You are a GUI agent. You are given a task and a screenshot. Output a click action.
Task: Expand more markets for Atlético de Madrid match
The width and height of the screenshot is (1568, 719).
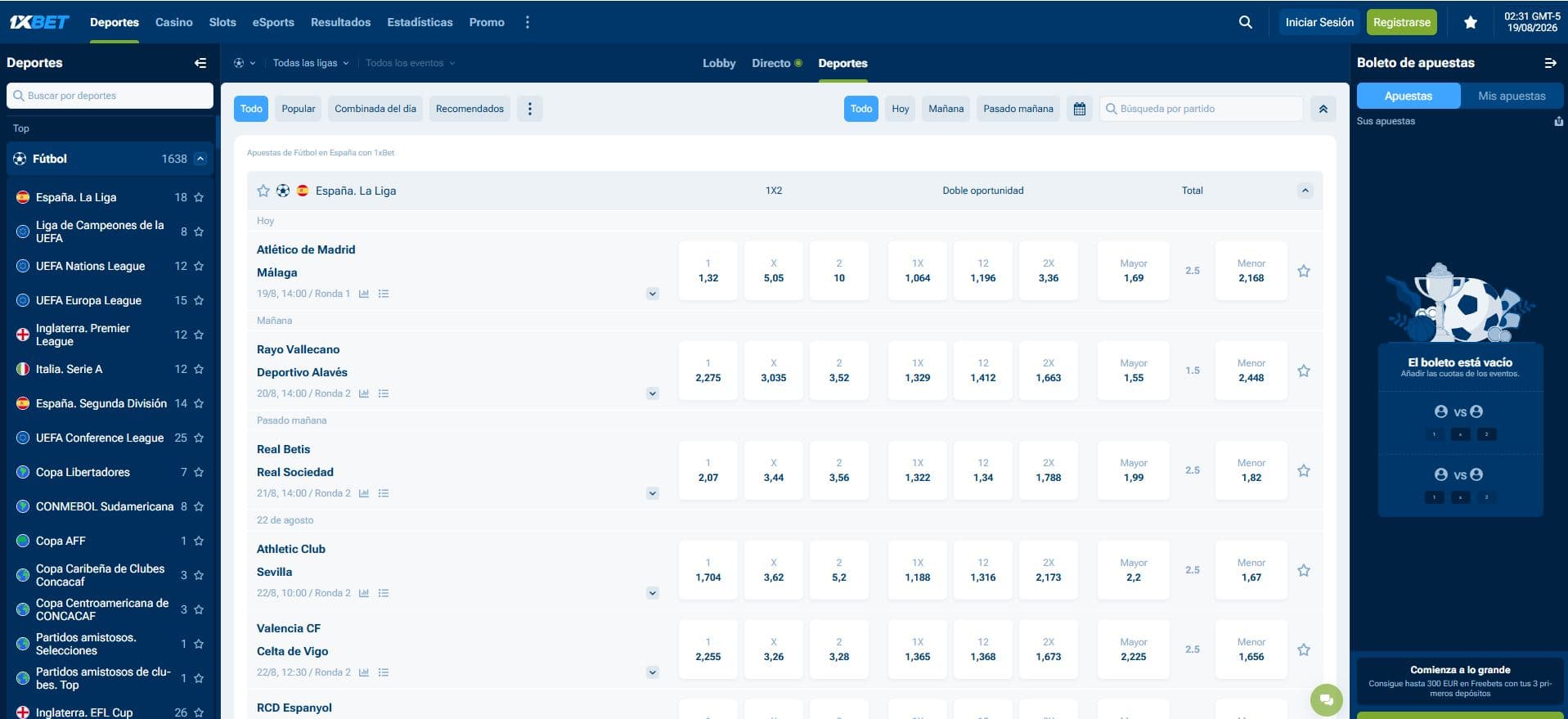click(652, 294)
